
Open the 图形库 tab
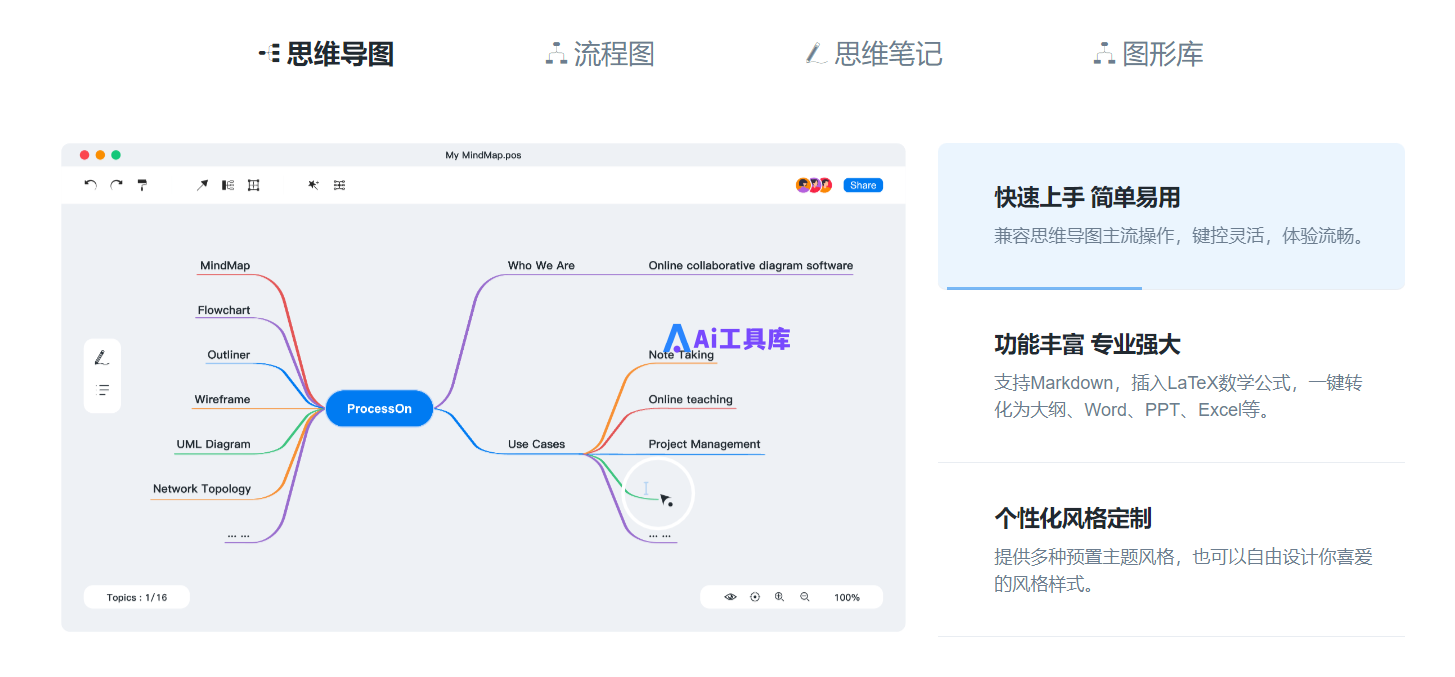1148,53
